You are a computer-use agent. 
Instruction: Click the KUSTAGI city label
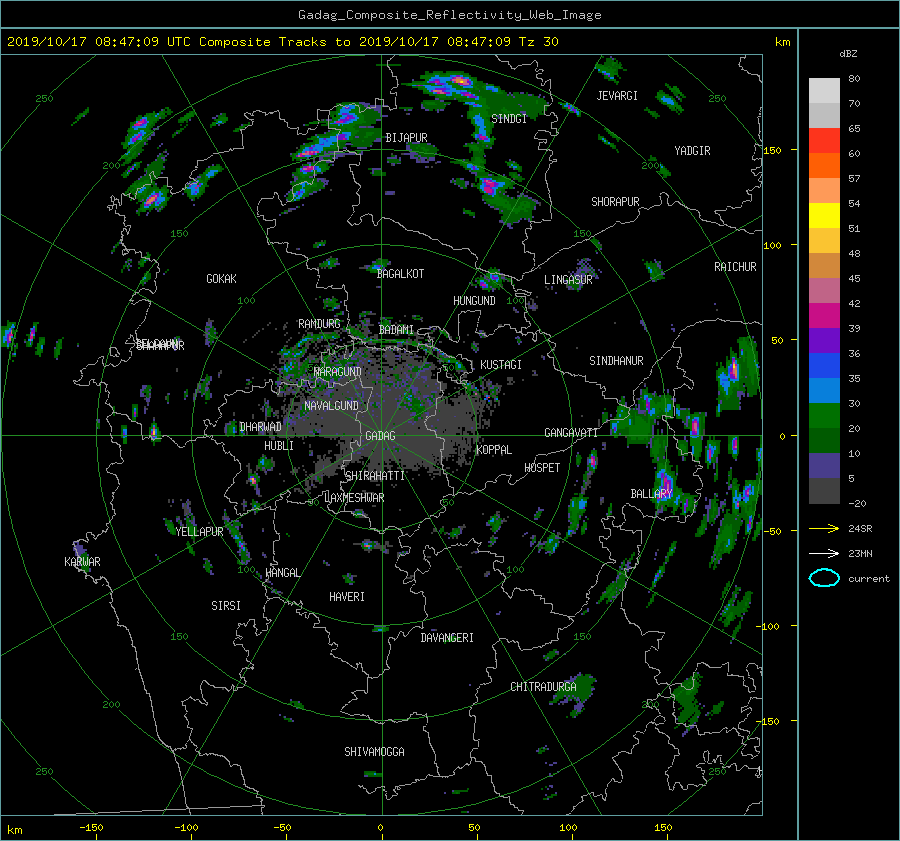(501, 365)
